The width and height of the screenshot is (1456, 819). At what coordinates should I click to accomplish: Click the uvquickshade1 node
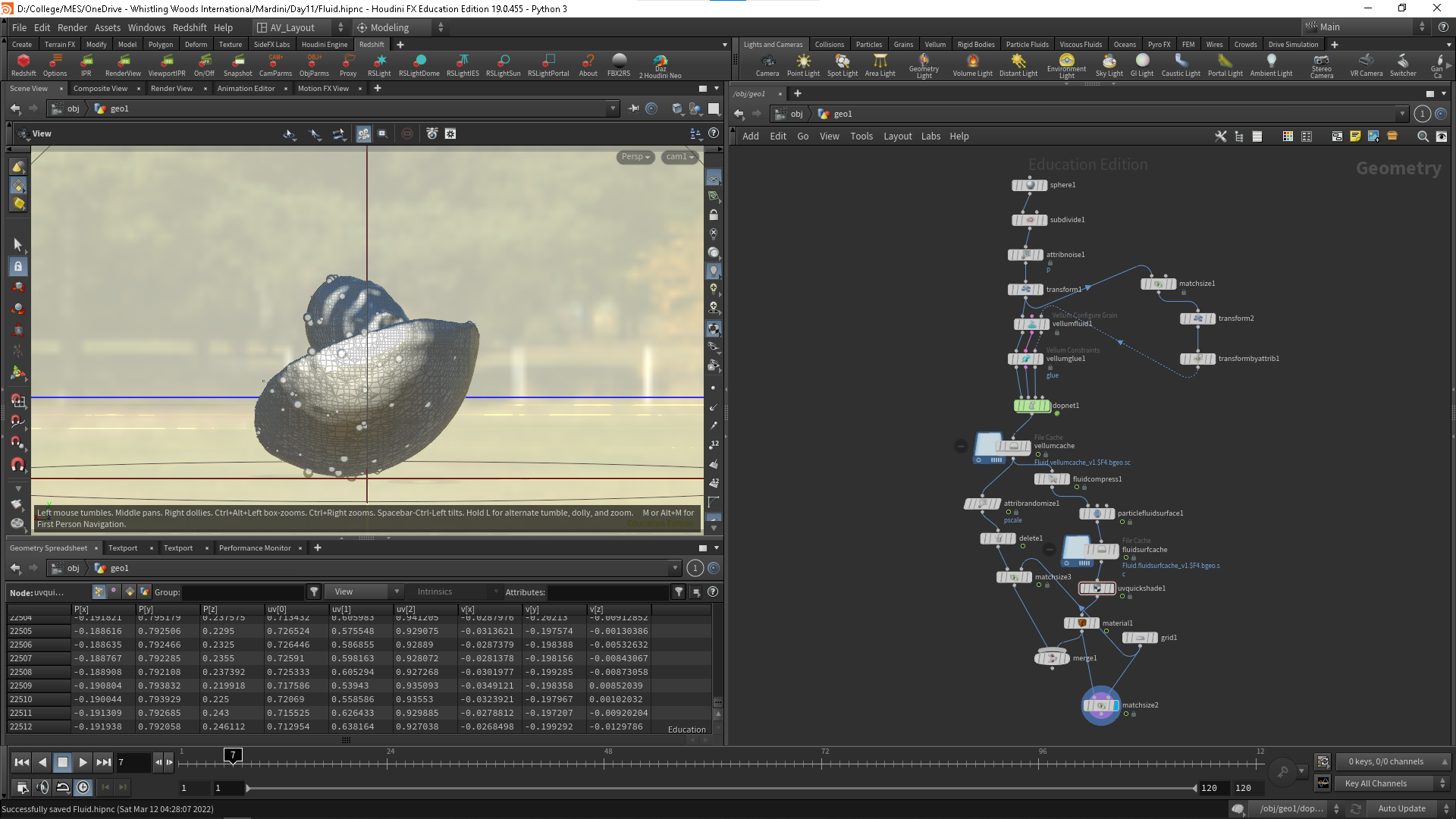click(1097, 588)
